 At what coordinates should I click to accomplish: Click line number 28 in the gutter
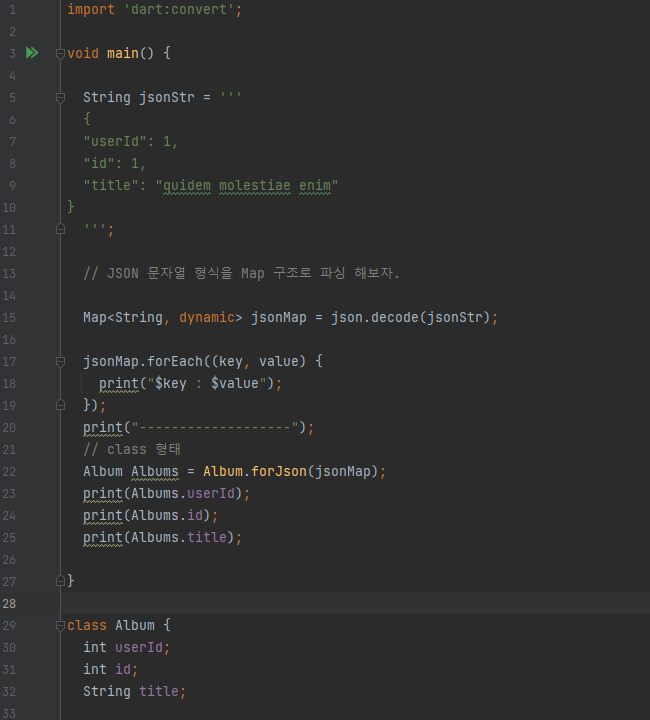(x=9, y=603)
